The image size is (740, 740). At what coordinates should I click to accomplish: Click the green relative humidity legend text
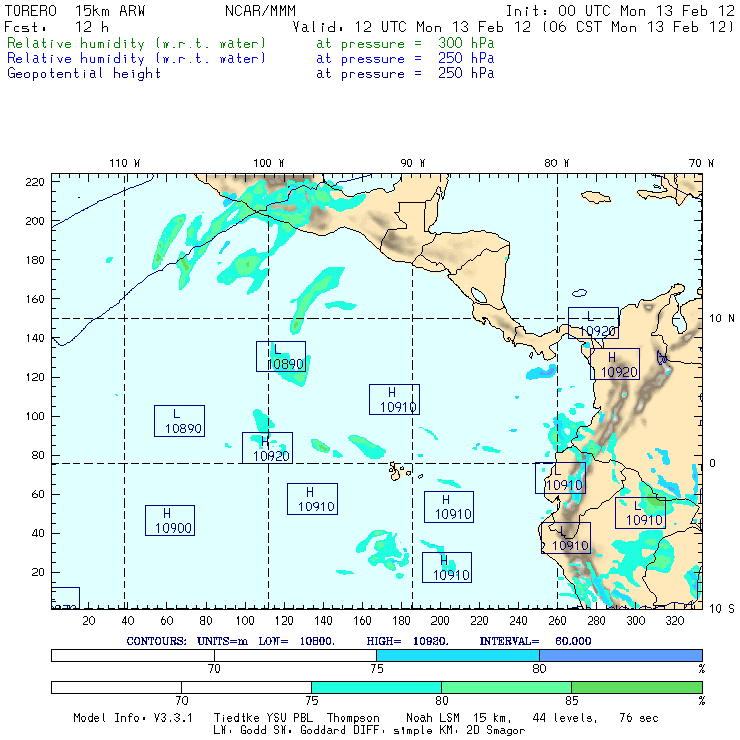(137, 44)
